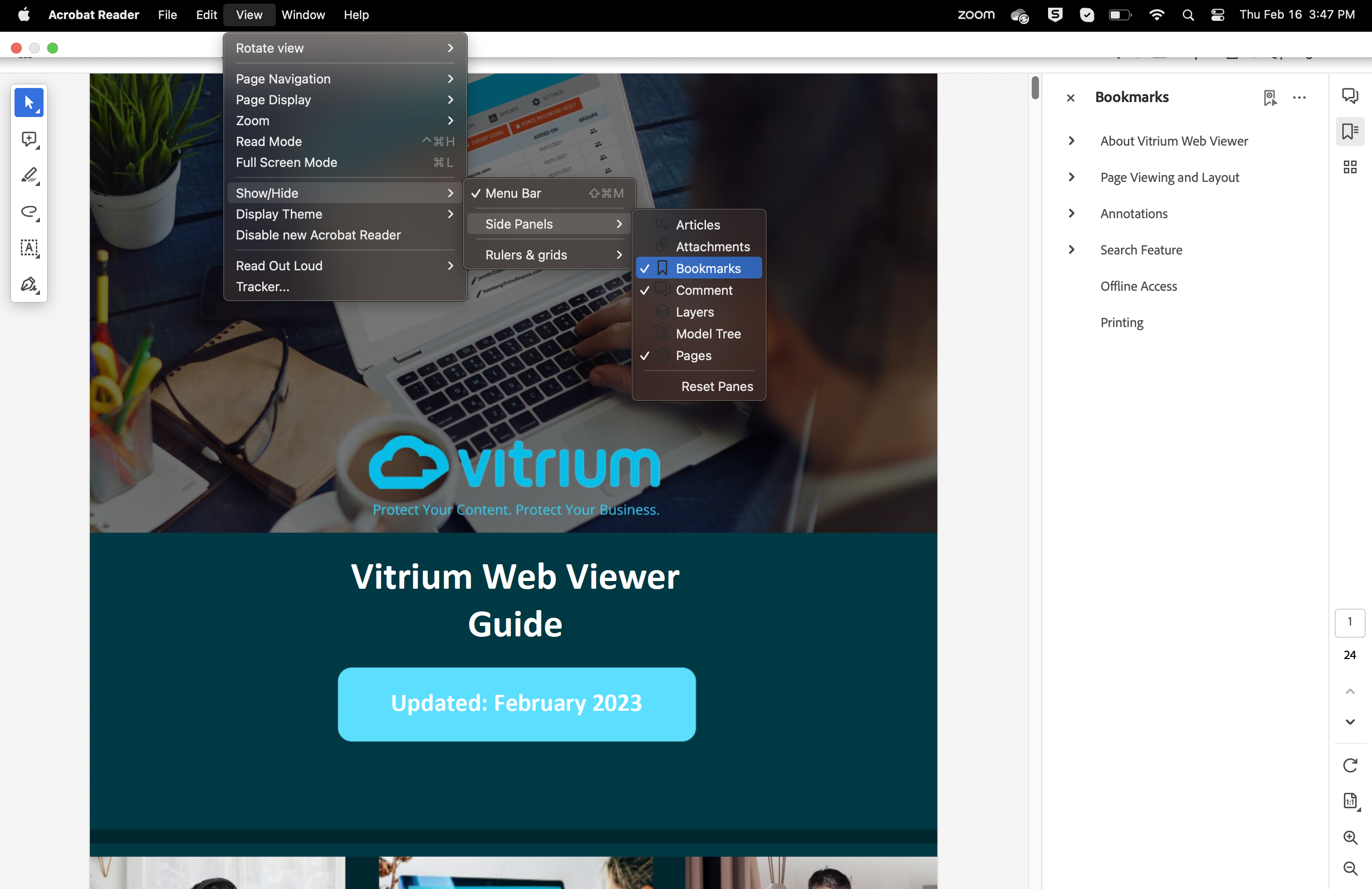Click Reset Panes in Side Panels submenu

tap(699, 386)
